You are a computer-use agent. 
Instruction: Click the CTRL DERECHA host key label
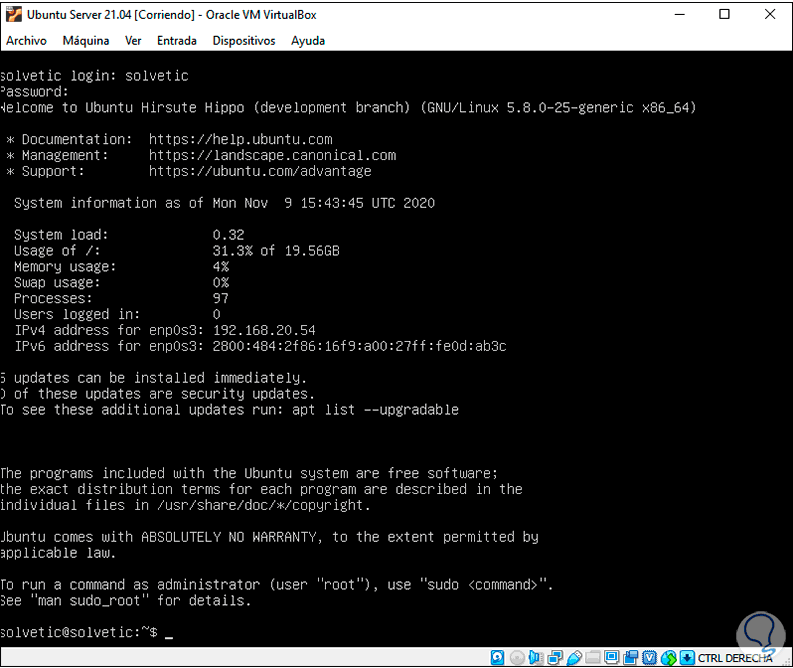click(x=735, y=657)
